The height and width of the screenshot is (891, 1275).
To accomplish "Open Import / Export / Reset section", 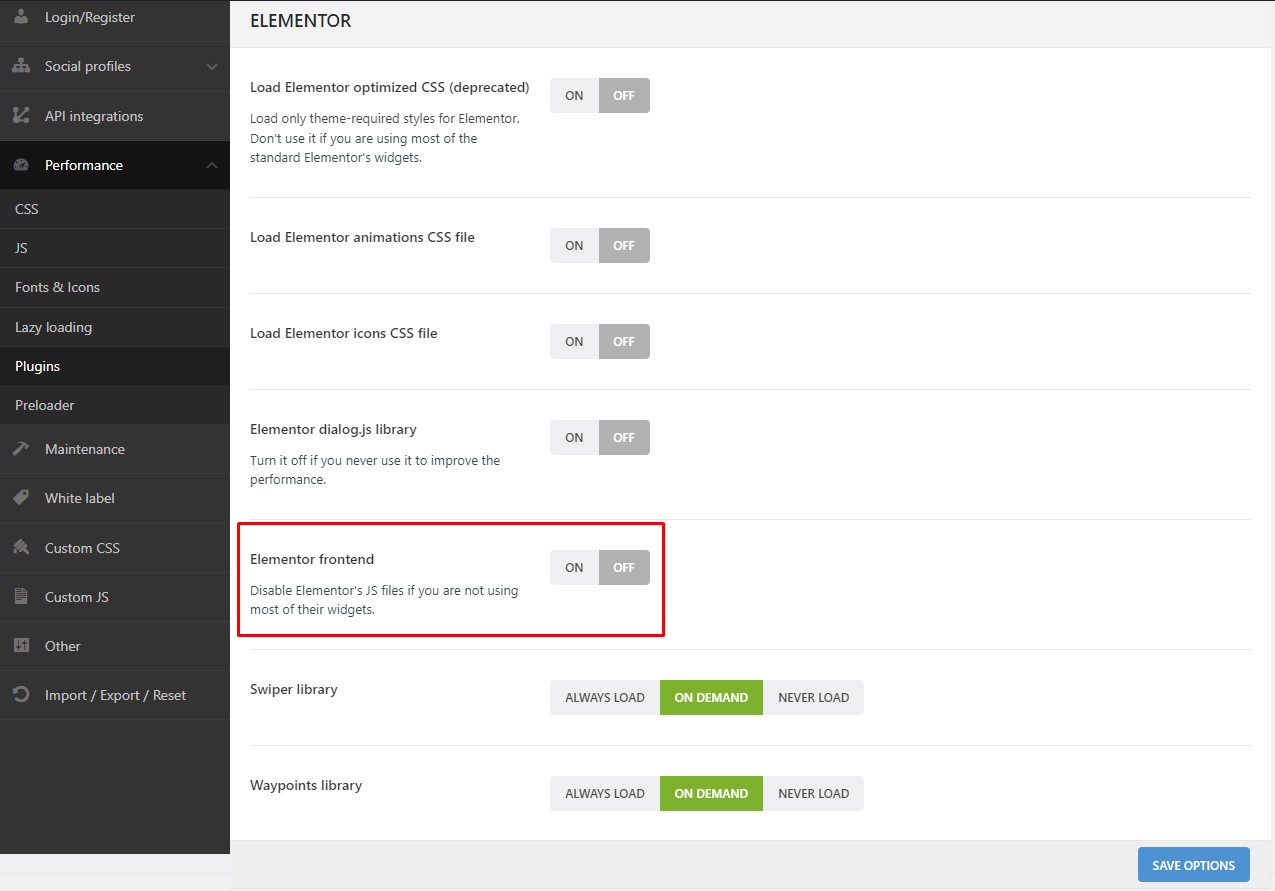I will click(115, 695).
